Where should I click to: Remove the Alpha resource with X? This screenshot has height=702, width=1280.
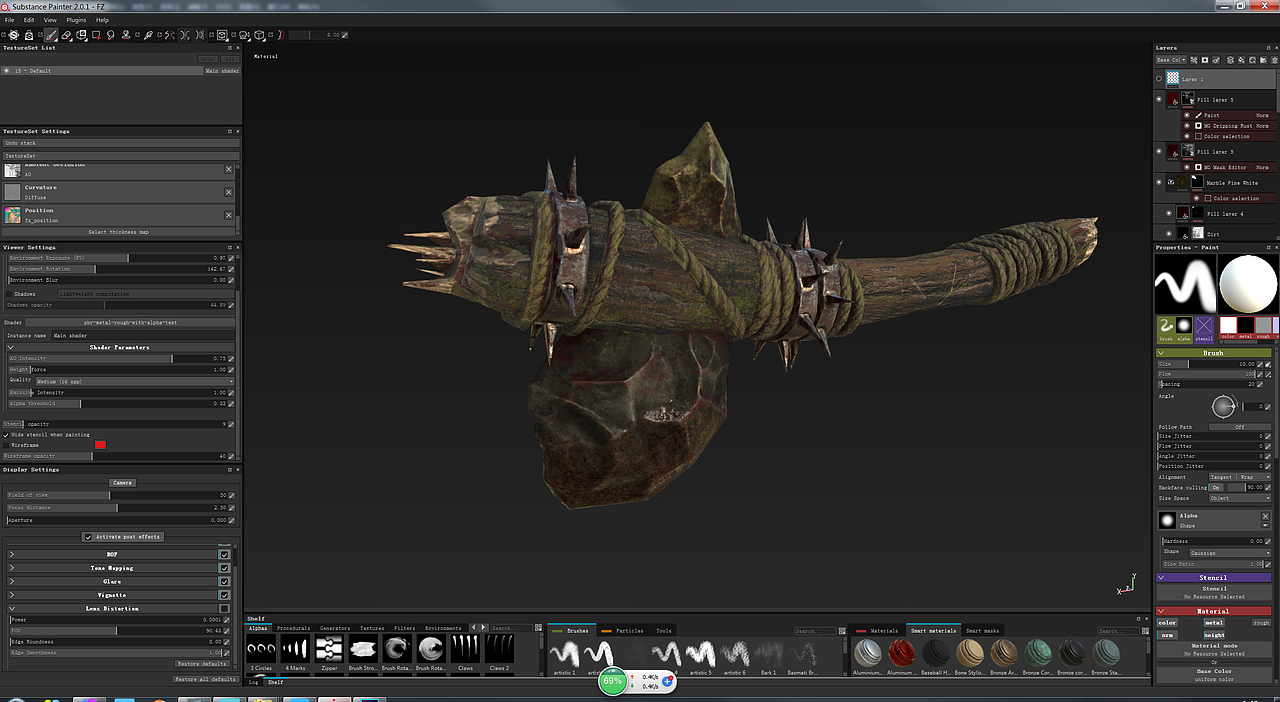[1265, 516]
